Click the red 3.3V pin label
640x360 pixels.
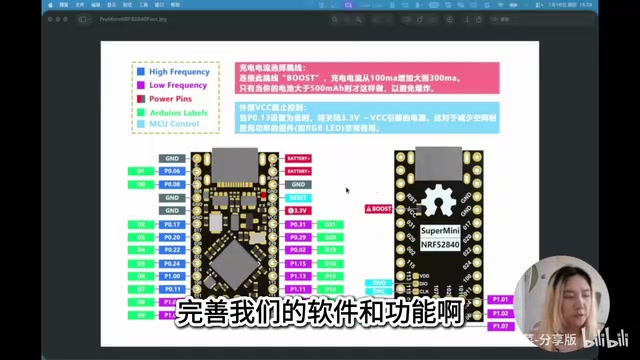pos(298,211)
